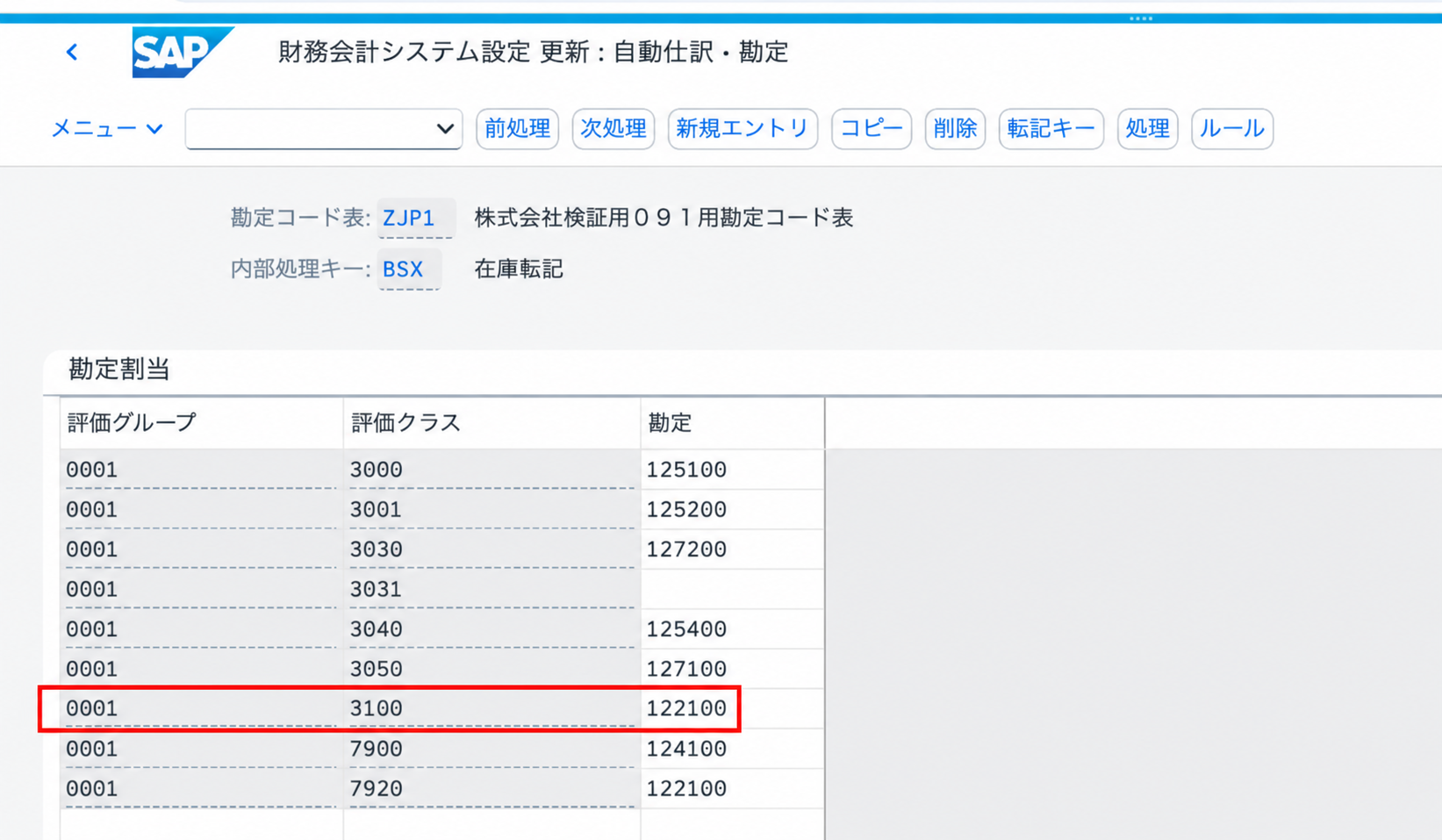Click 評価グループ cell in the 7900 row
The height and width of the screenshot is (840, 1442).
(x=202, y=749)
